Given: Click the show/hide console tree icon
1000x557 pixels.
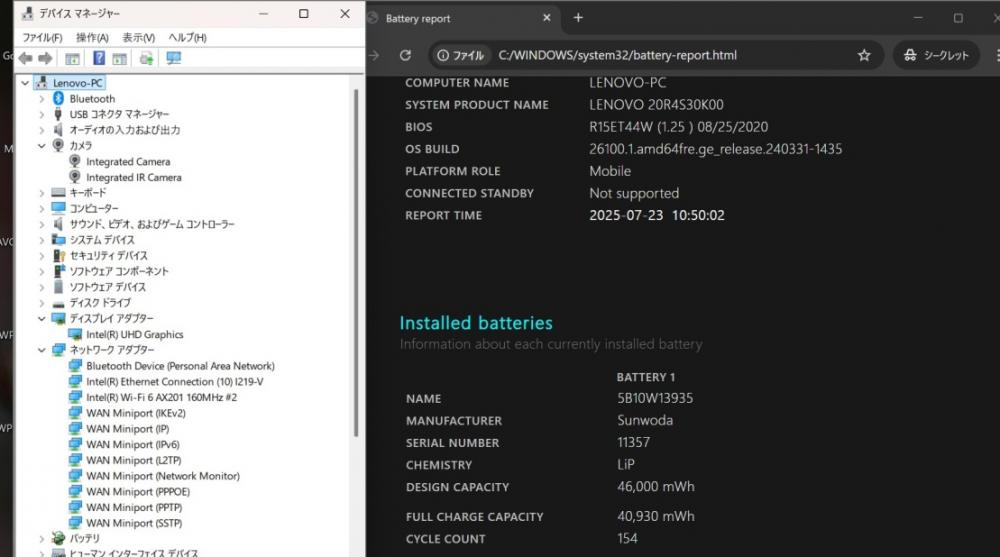Looking at the screenshot, I should (72, 58).
